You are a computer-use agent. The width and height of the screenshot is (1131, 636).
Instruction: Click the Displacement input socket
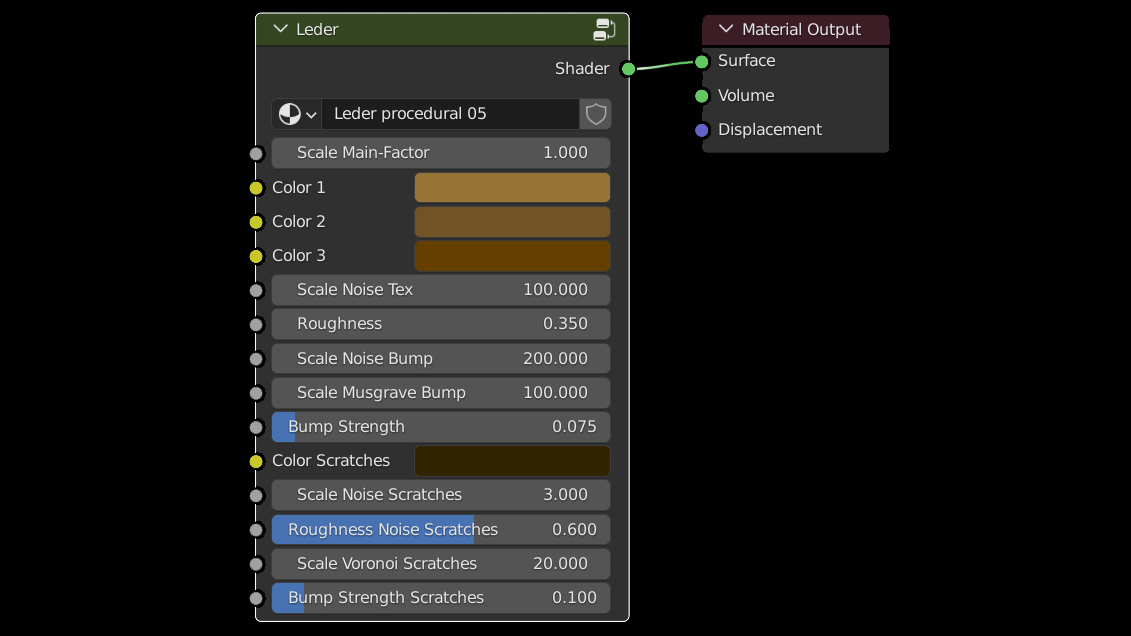coord(702,130)
